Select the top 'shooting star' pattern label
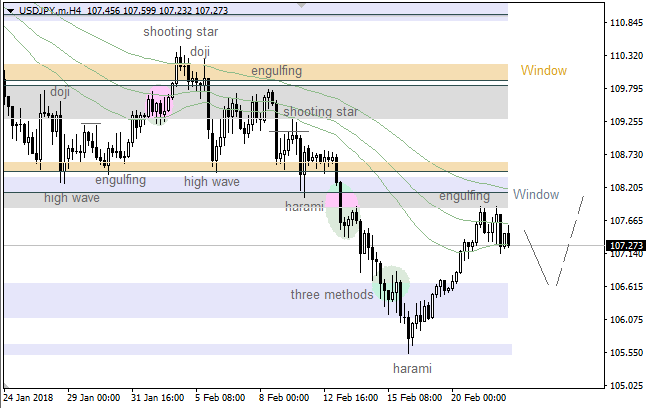 (x=180, y=32)
